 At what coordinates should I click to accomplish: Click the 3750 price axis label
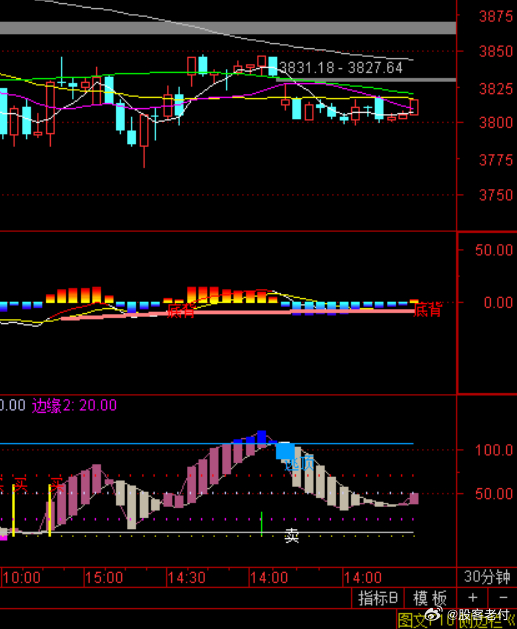[496, 195]
